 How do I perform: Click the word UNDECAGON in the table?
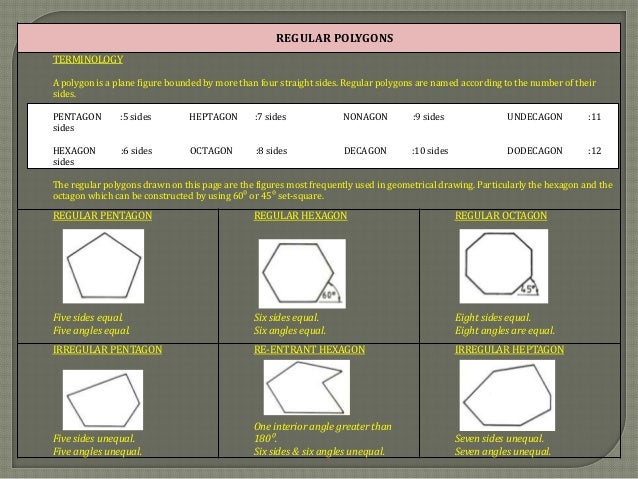coord(535,117)
